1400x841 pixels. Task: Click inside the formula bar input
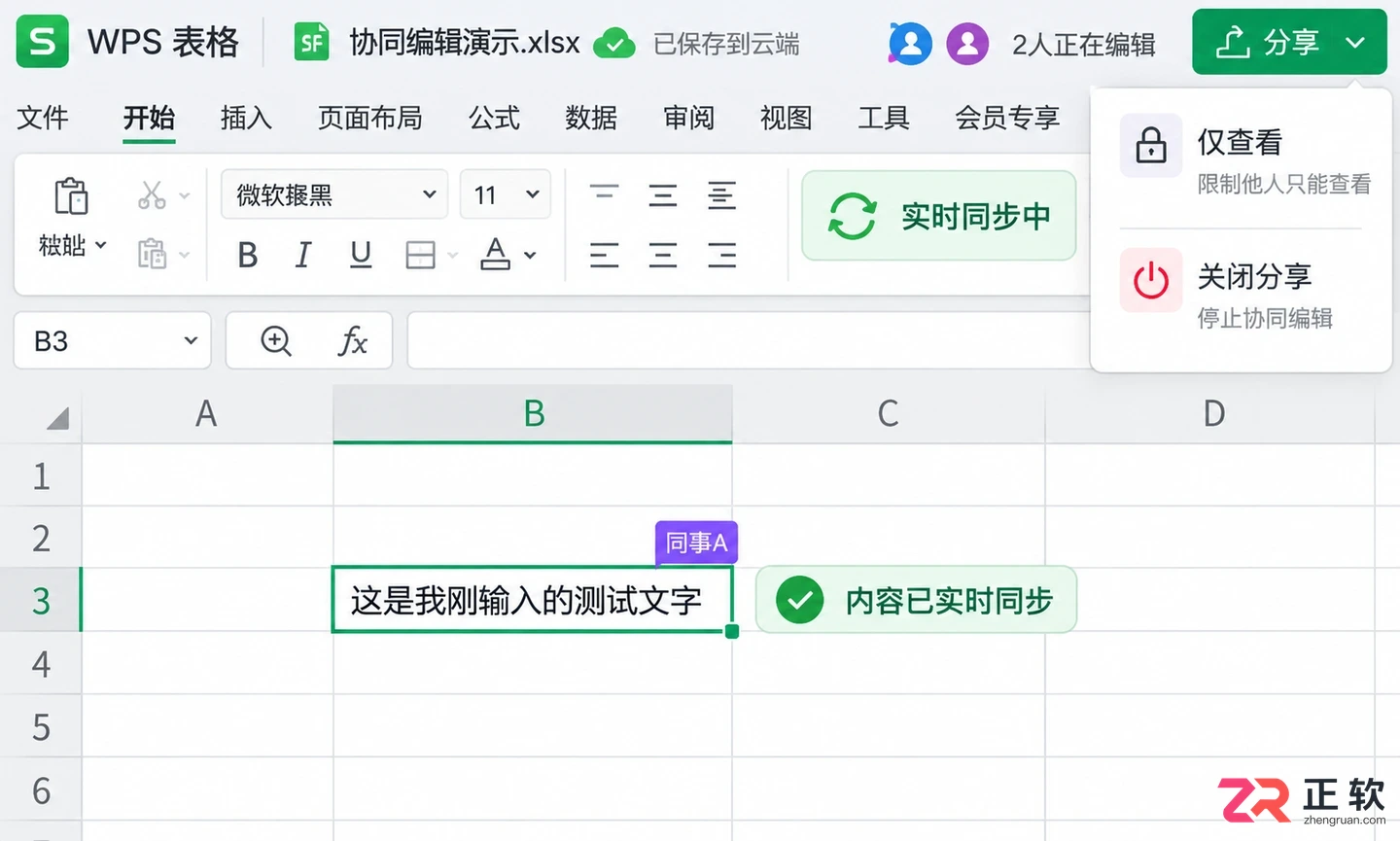tap(749, 340)
